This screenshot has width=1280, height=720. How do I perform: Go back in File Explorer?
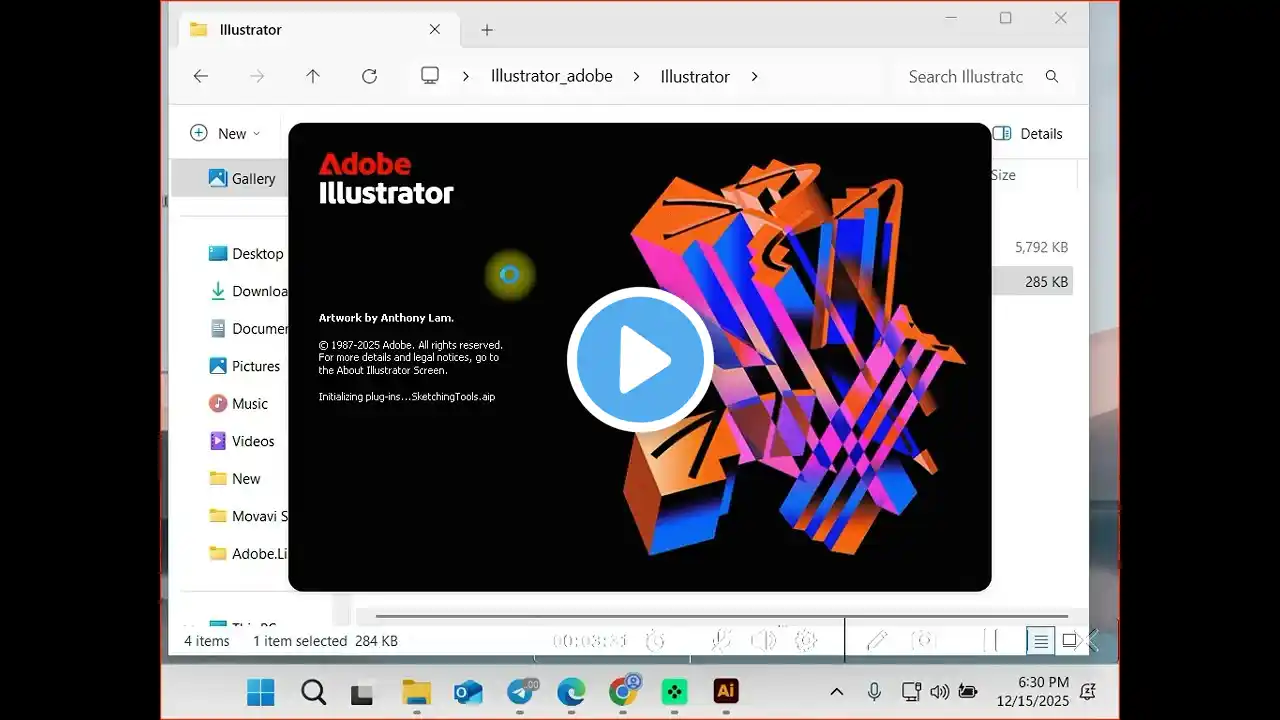(201, 76)
